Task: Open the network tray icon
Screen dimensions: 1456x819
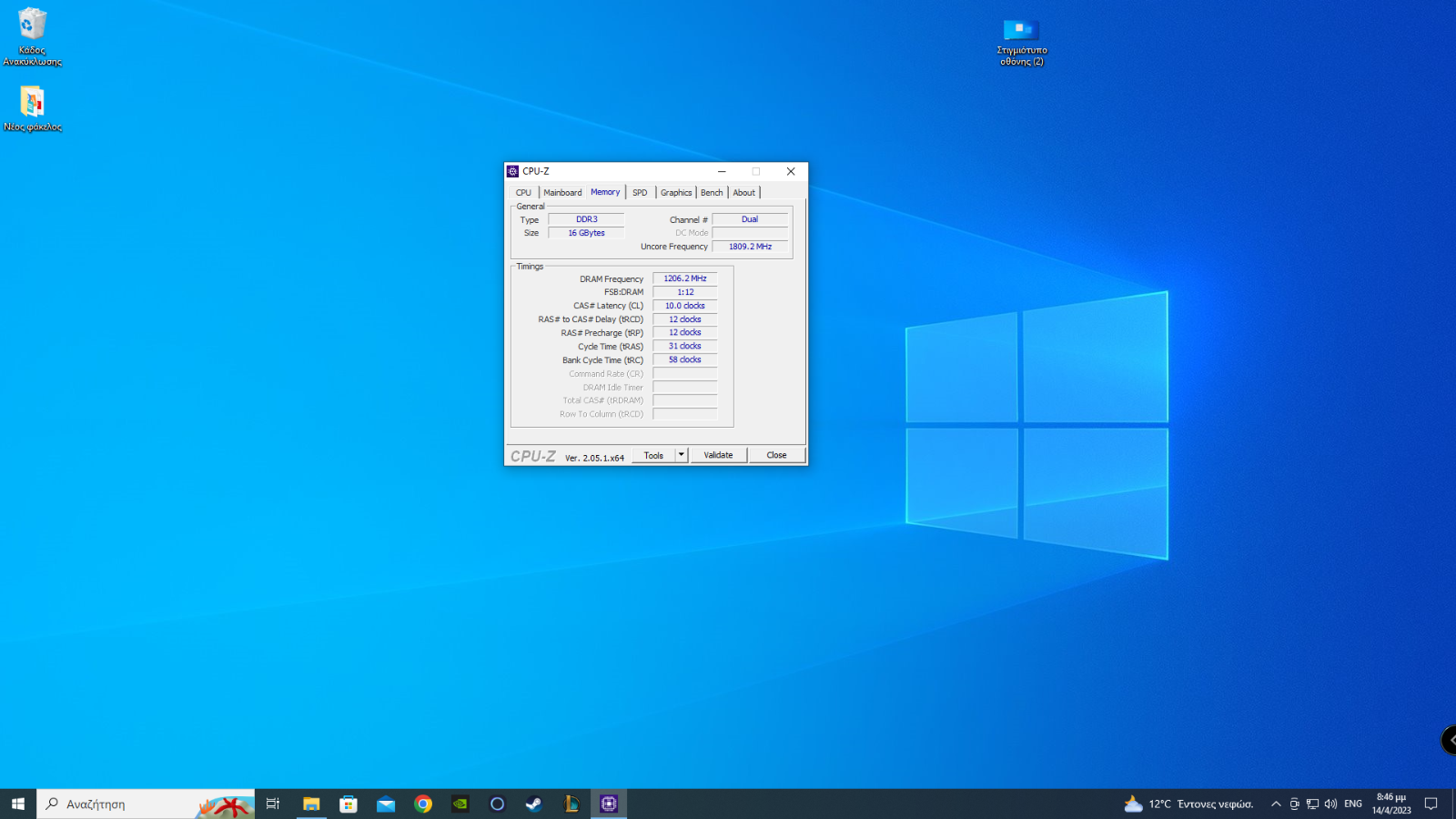Action: [1312, 804]
